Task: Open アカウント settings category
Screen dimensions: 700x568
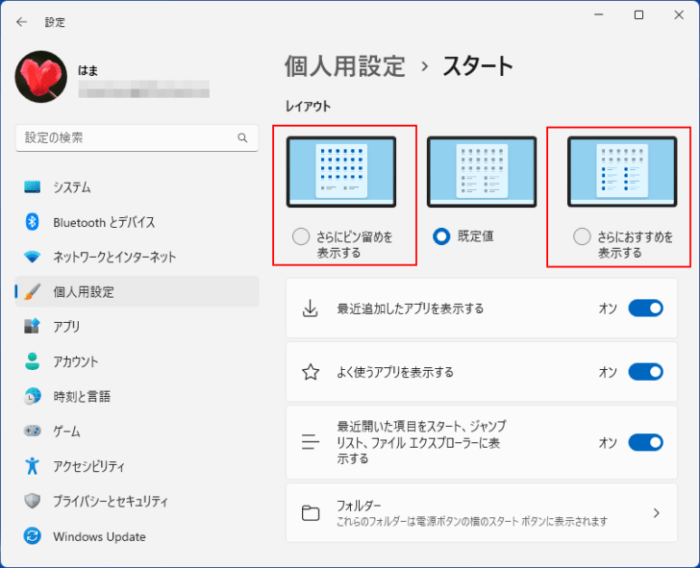Action: [137, 361]
